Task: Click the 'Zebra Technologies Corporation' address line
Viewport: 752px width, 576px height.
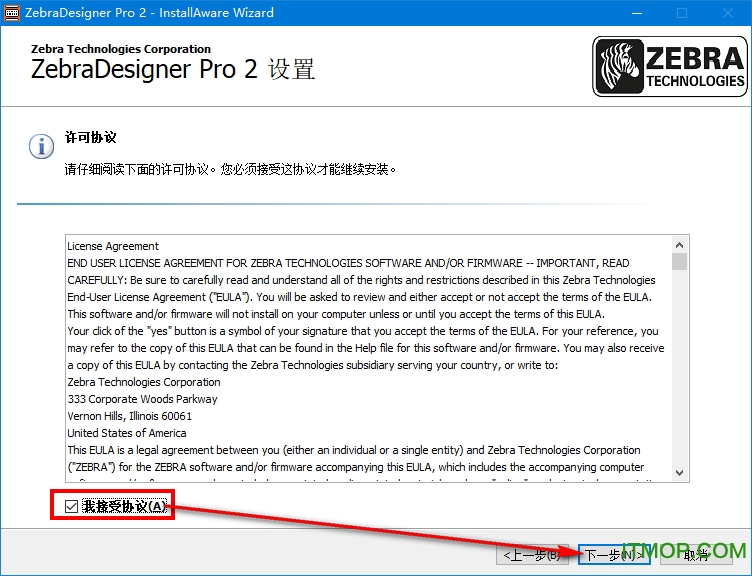Action: tap(144, 382)
